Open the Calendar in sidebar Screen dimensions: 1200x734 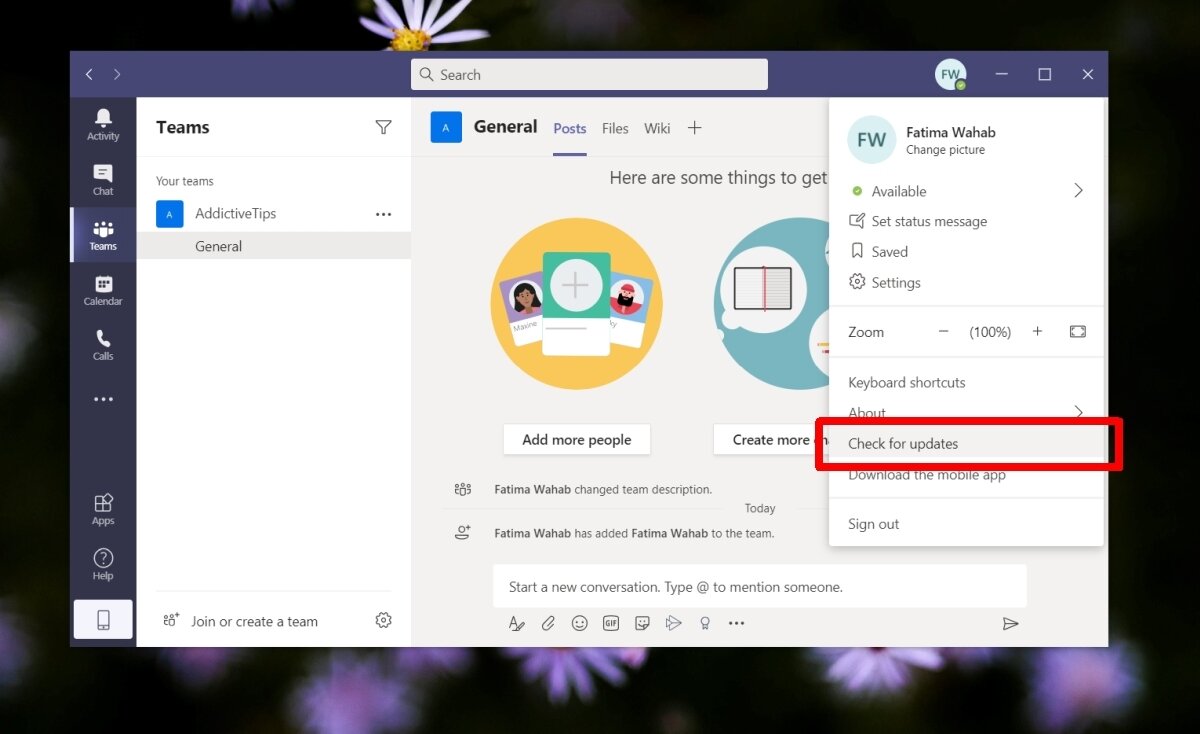(x=103, y=290)
